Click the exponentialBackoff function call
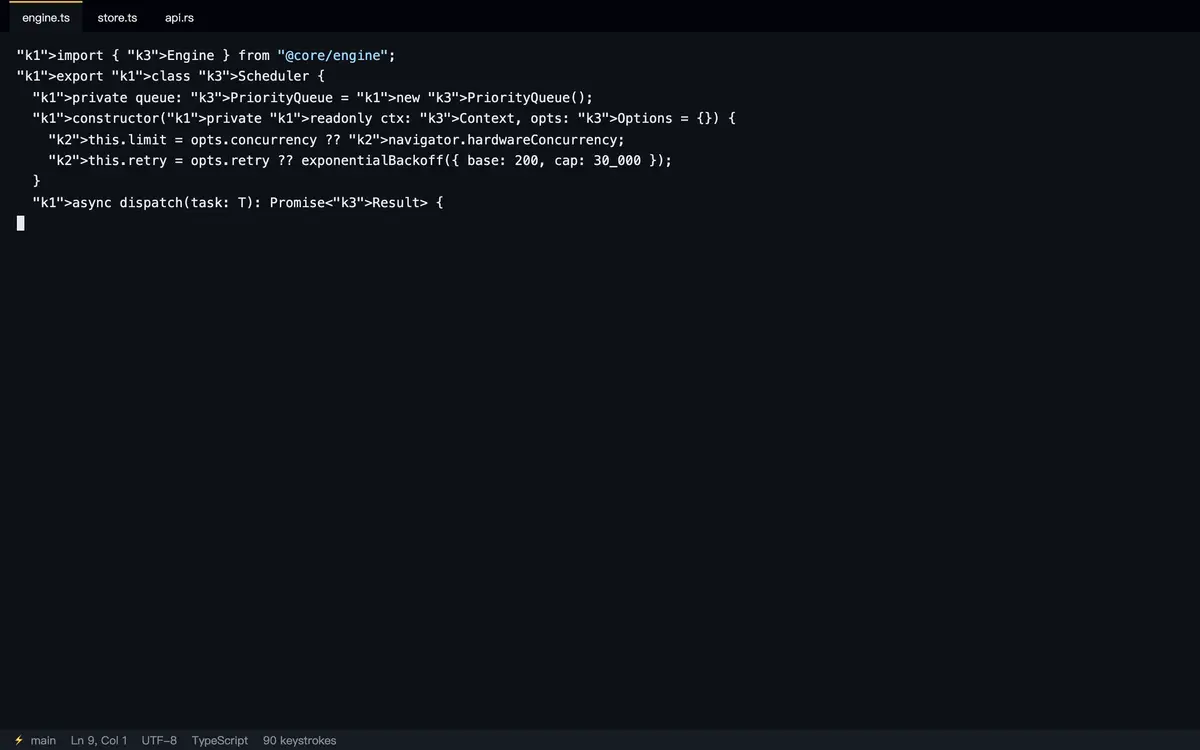The width and height of the screenshot is (1200, 750). (x=372, y=160)
